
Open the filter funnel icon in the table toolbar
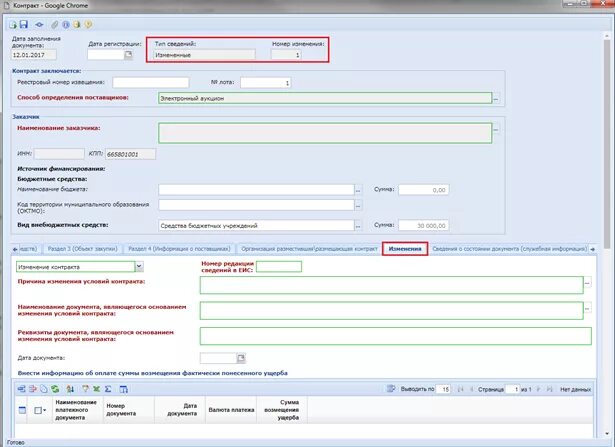click(85, 389)
